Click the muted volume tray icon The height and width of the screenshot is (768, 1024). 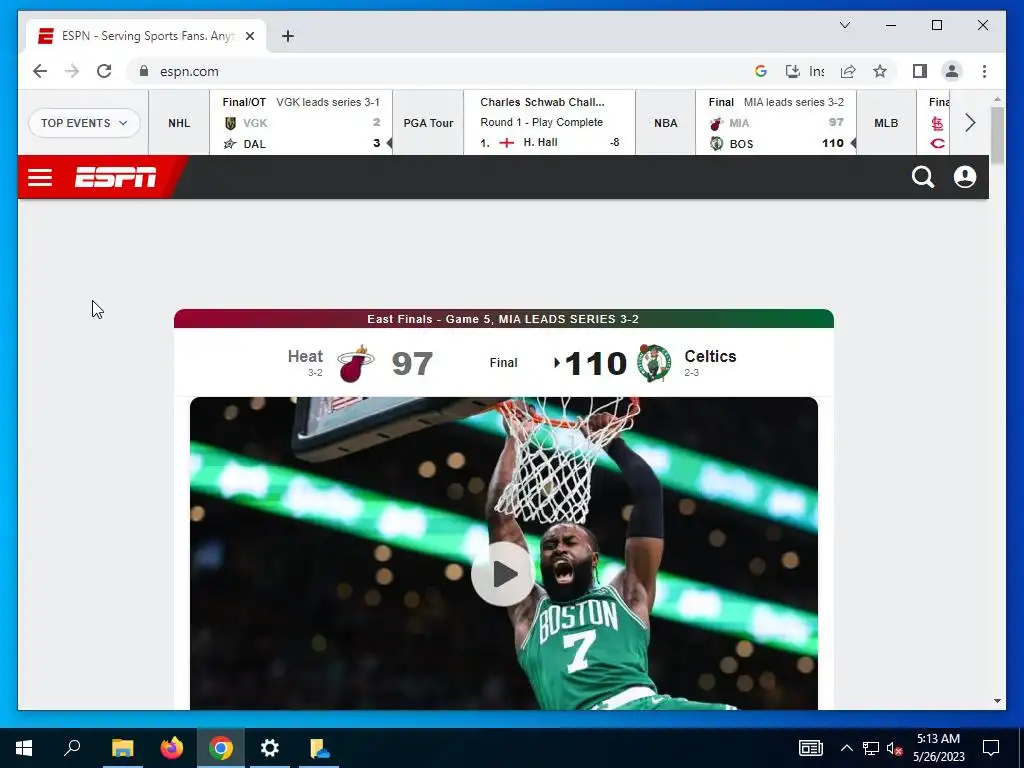[895, 748]
